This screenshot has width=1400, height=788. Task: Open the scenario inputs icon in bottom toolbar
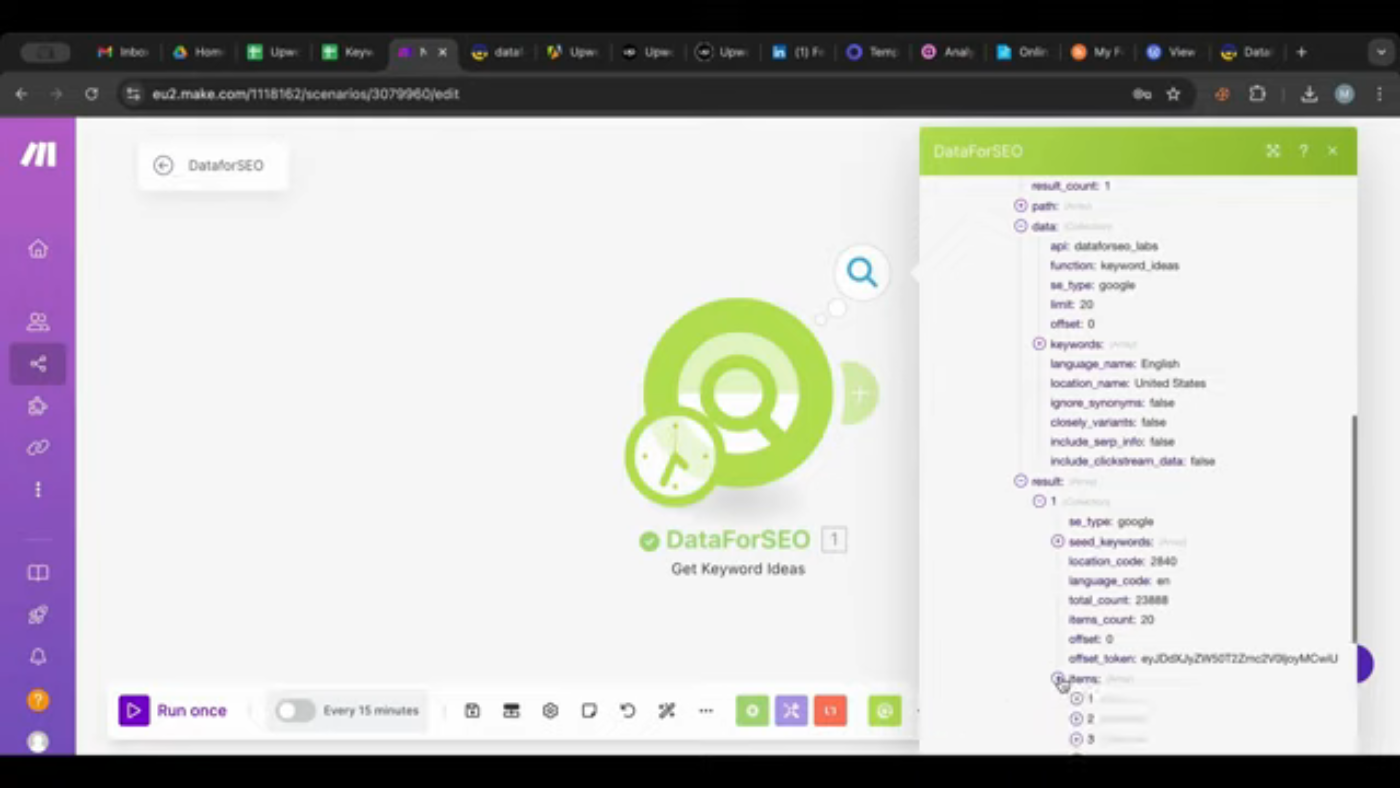(x=511, y=710)
